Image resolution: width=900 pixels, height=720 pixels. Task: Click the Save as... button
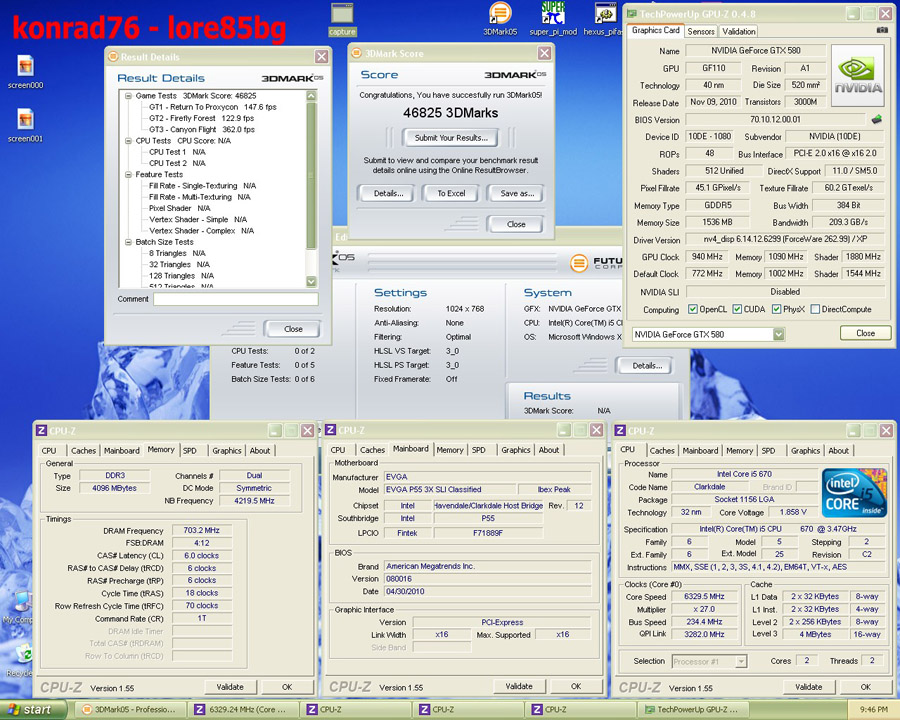pyautogui.click(x=517, y=193)
